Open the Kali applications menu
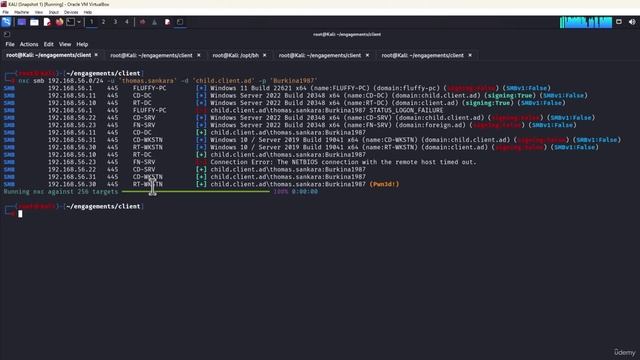 click(x=6, y=22)
